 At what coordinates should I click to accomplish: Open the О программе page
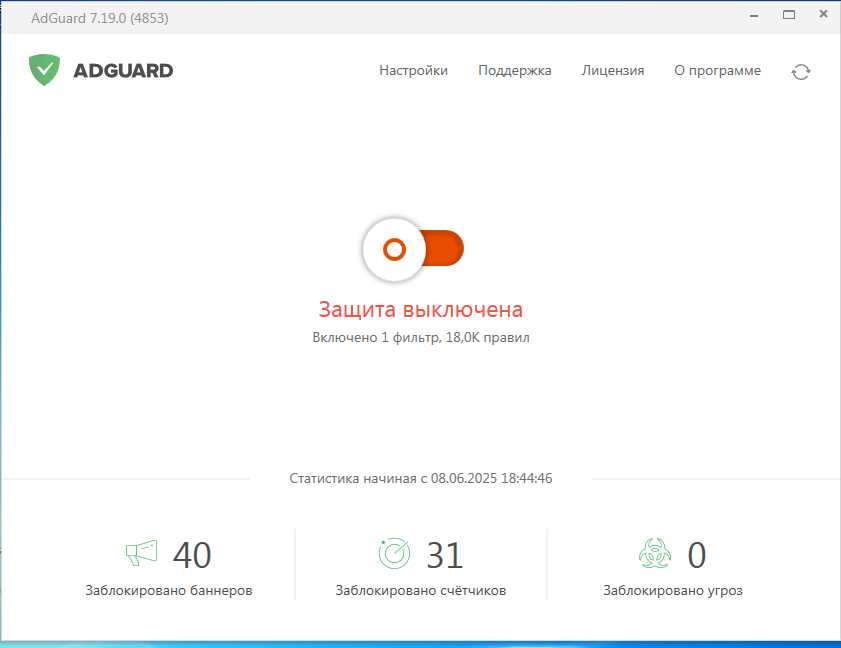click(717, 71)
